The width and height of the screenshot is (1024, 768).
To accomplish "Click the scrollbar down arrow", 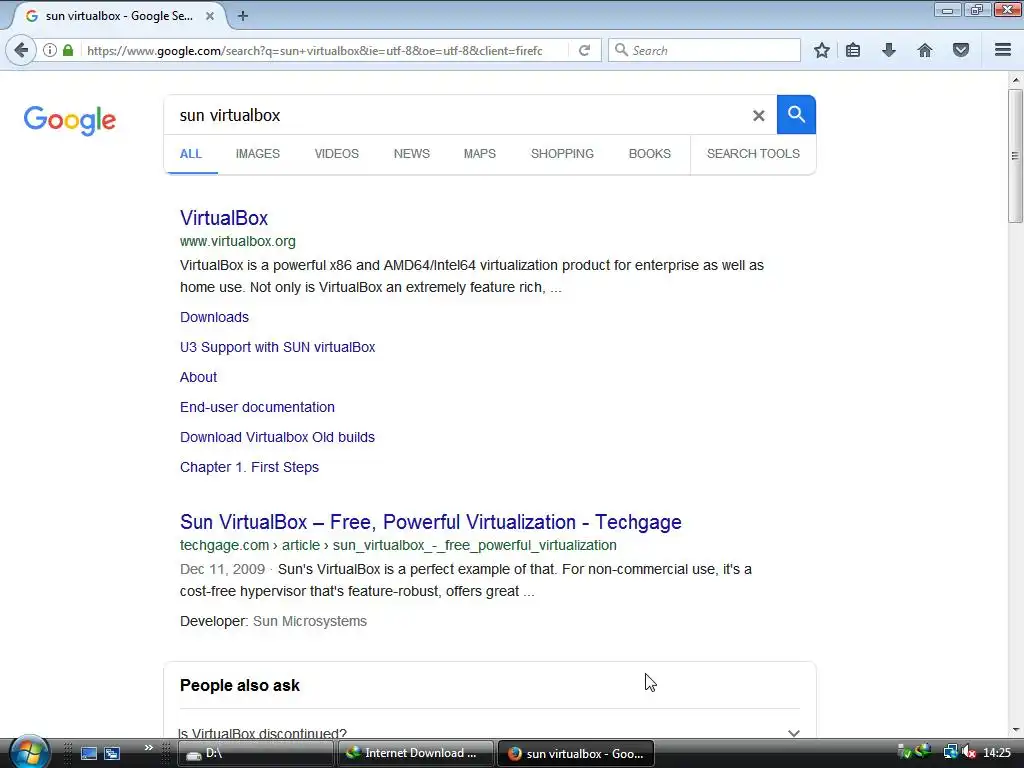I will pyautogui.click(x=1015, y=730).
